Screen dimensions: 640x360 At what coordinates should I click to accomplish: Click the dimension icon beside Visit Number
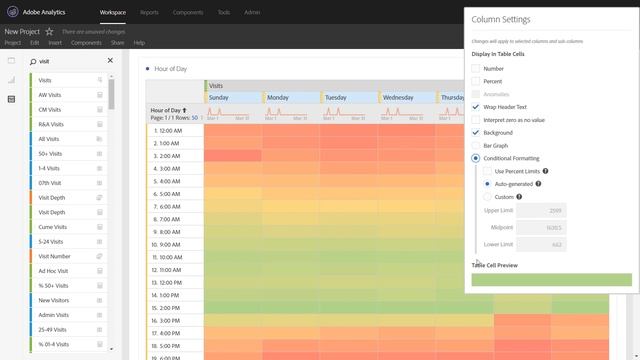pos(100,256)
